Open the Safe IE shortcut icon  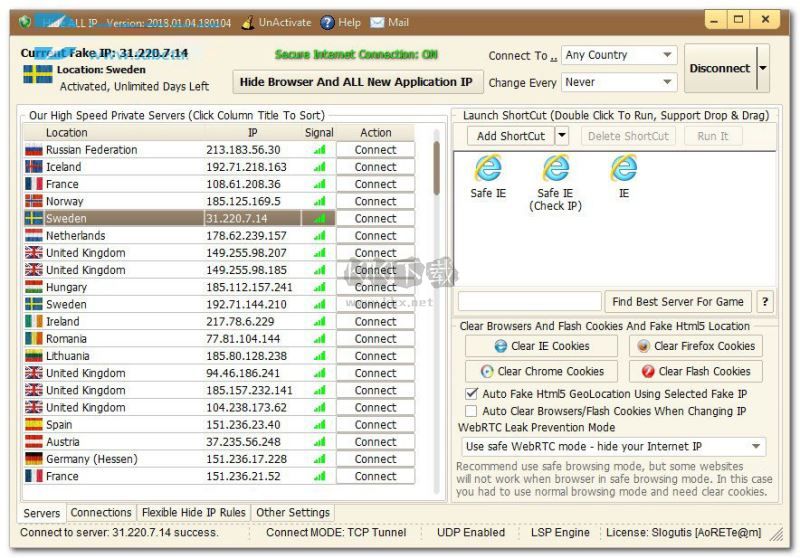coord(488,169)
